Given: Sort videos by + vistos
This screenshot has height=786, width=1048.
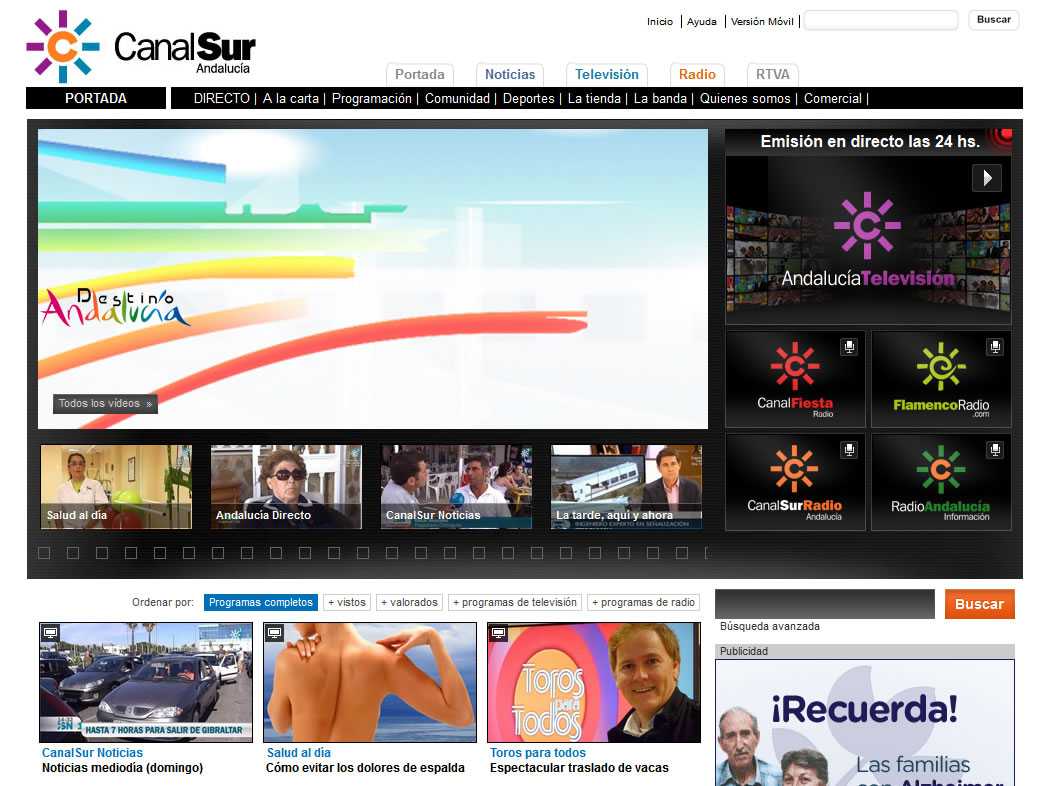Looking at the screenshot, I should pyautogui.click(x=347, y=602).
